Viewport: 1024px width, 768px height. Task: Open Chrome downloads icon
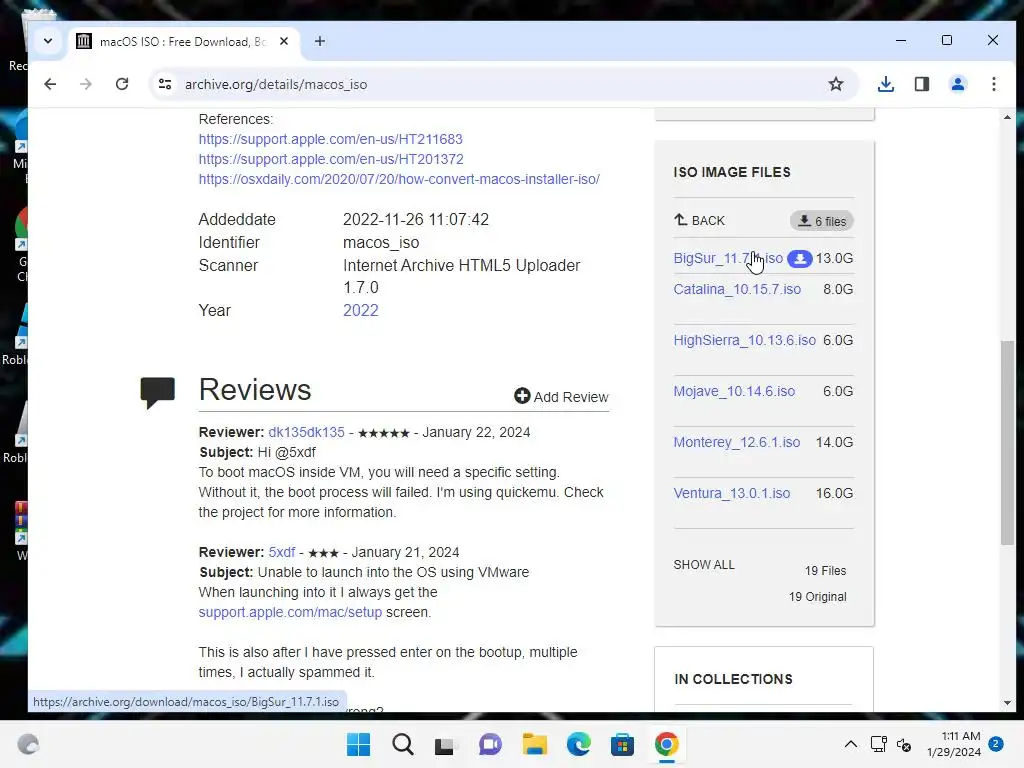pos(886,84)
